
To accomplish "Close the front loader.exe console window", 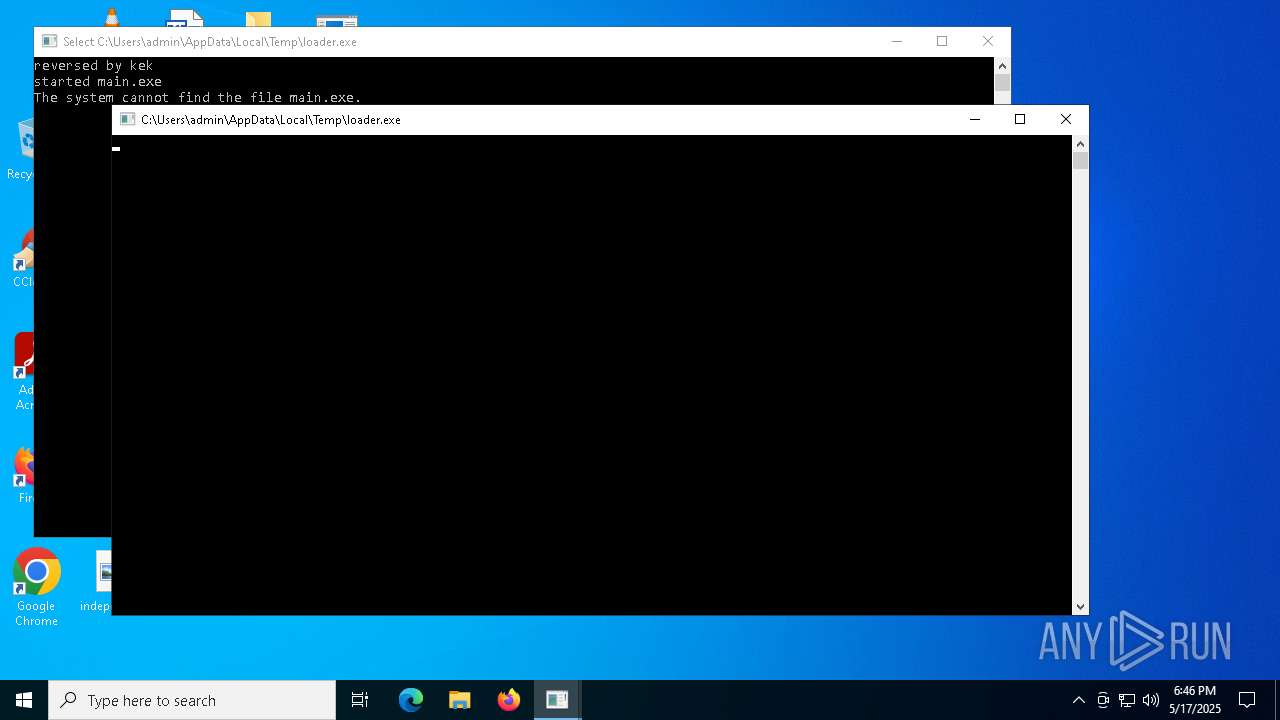I will (x=1066, y=119).
